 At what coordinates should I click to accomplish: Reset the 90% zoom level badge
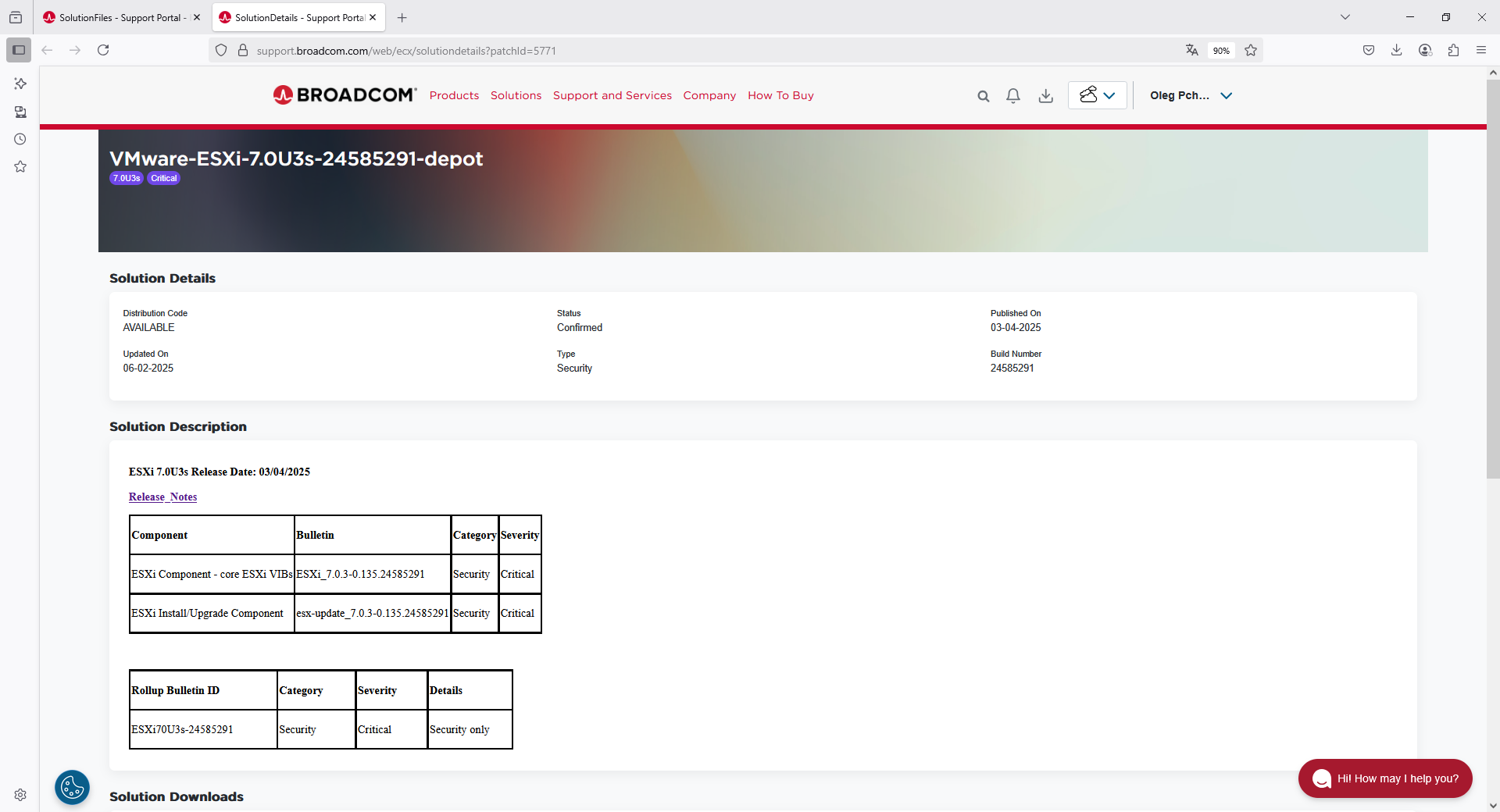pyautogui.click(x=1221, y=51)
